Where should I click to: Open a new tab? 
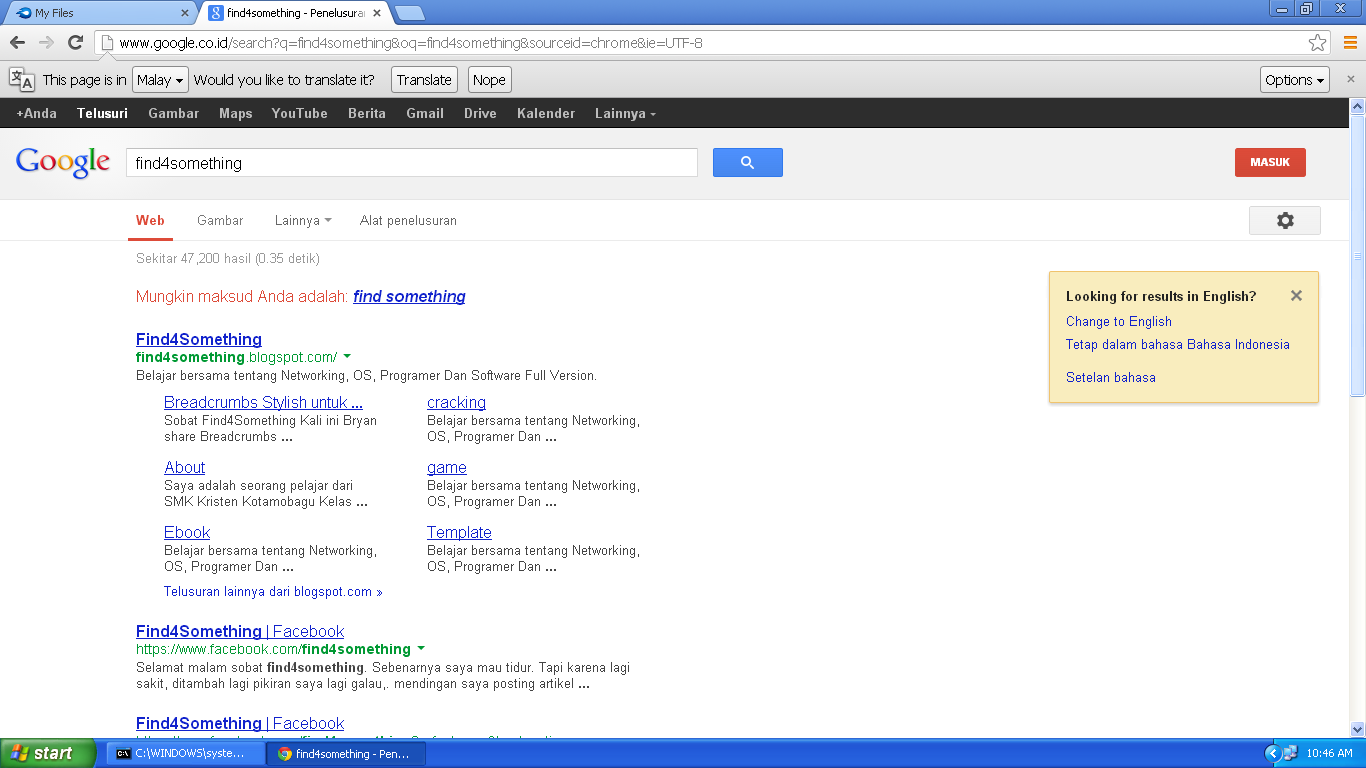410,13
